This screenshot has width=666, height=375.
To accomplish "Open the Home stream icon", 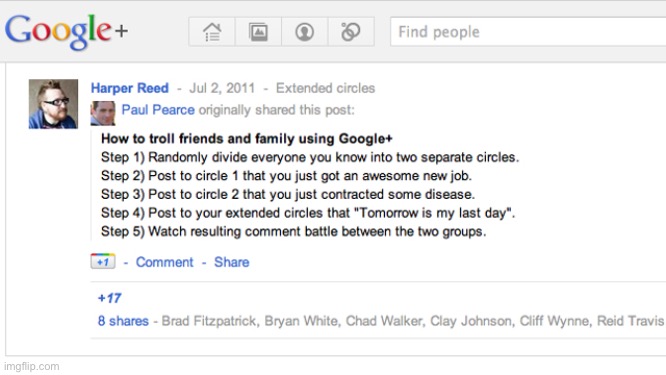I will [212, 32].
